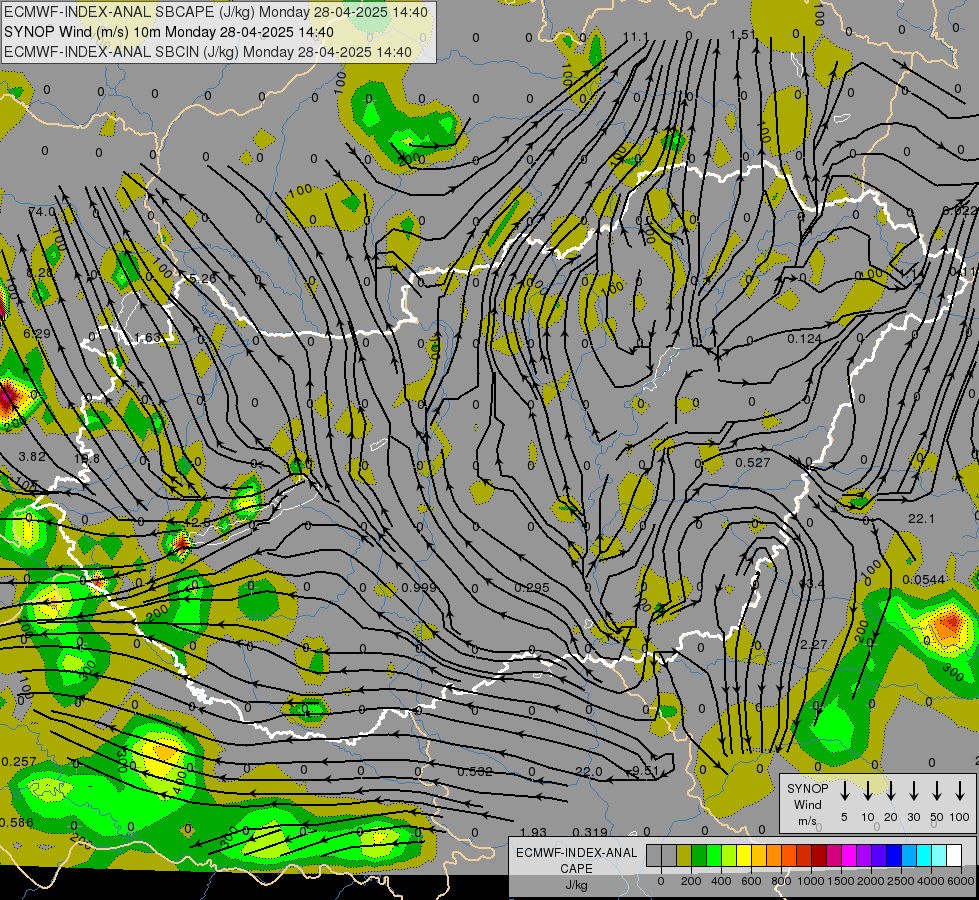
Task: Pick the olive swatch in CAPE legend
Action: point(684,855)
